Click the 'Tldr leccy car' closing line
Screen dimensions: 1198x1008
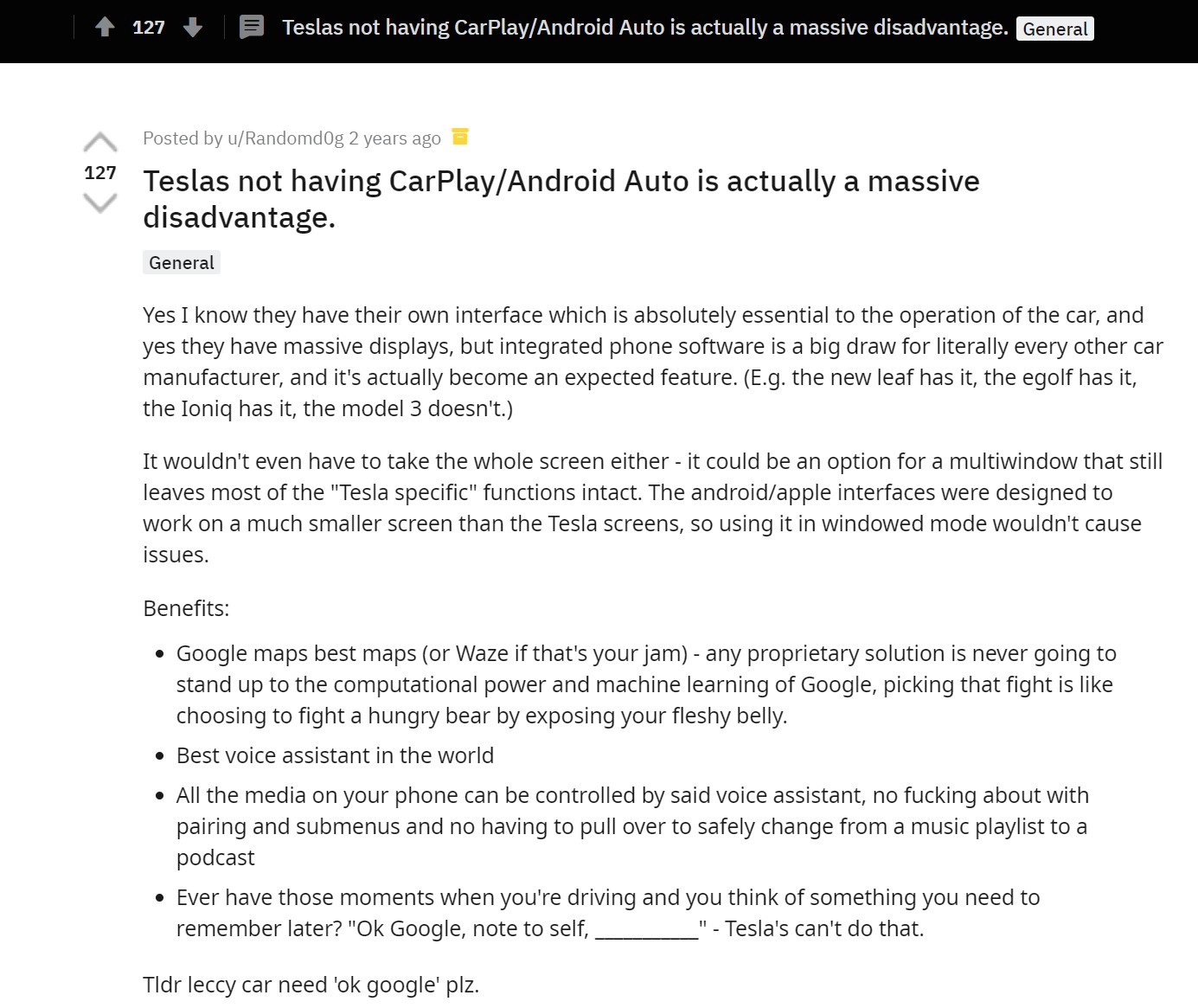click(x=311, y=985)
